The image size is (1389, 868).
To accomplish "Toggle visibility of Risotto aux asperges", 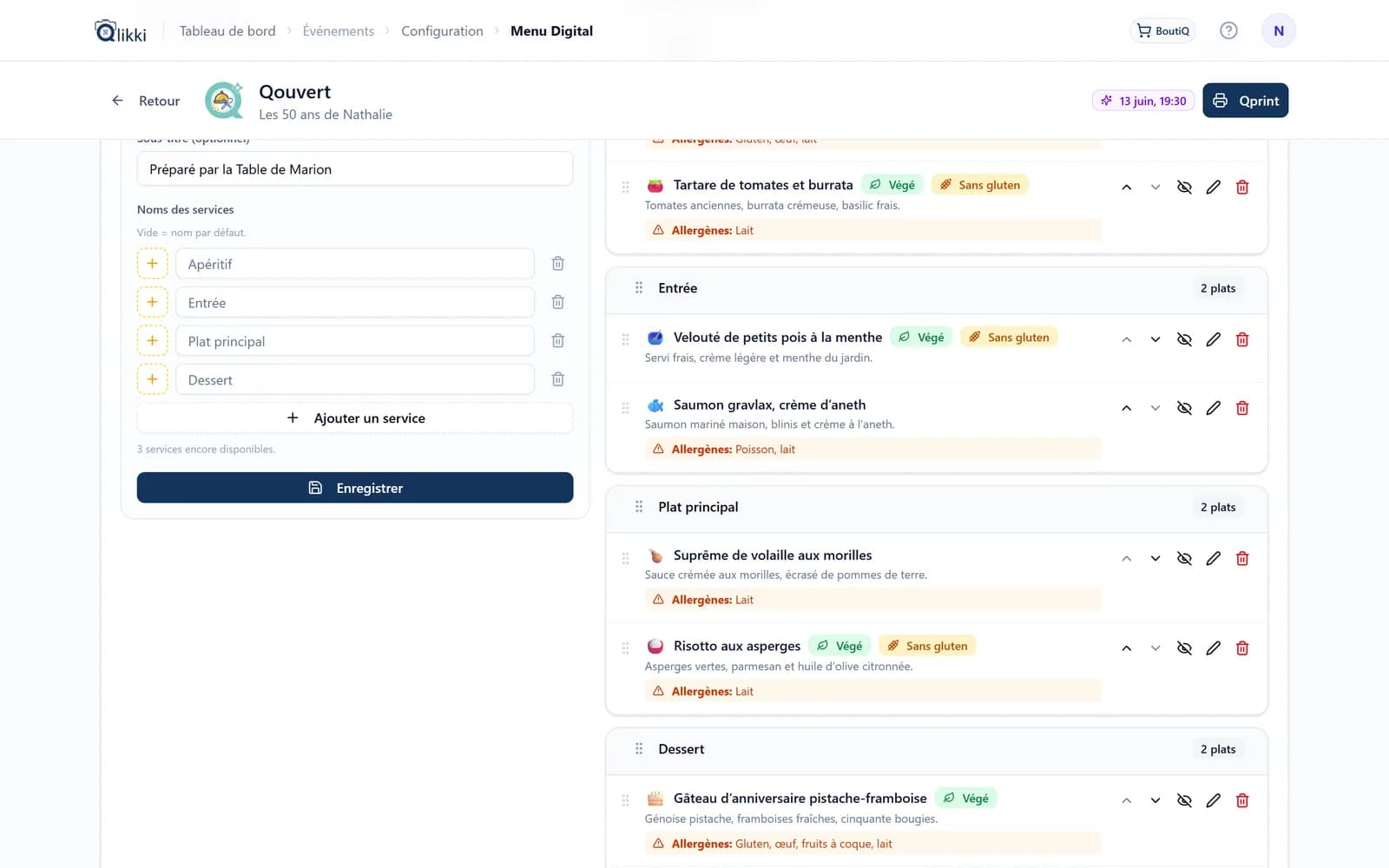I will click(x=1184, y=648).
